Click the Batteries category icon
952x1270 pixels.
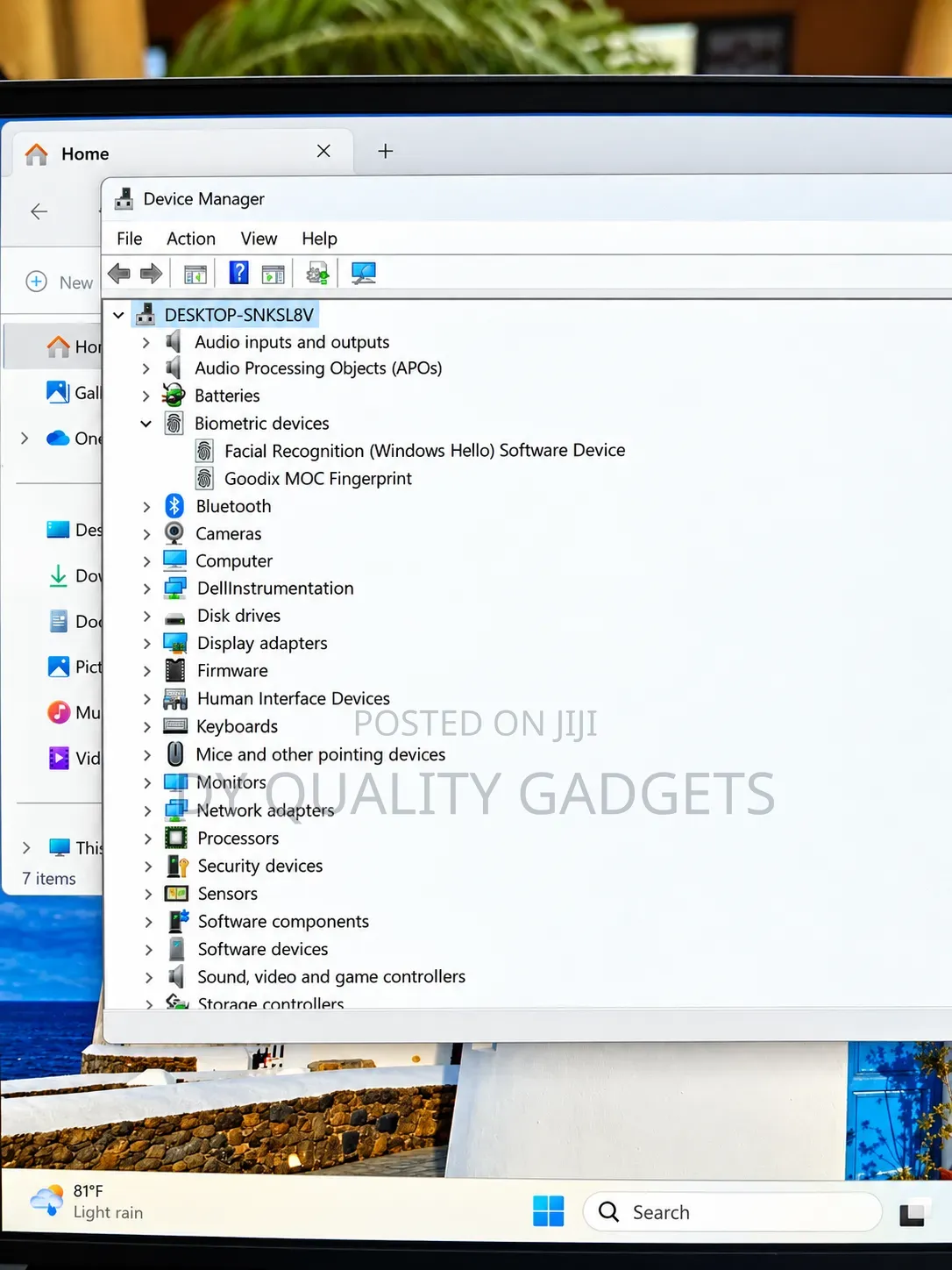(x=174, y=396)
